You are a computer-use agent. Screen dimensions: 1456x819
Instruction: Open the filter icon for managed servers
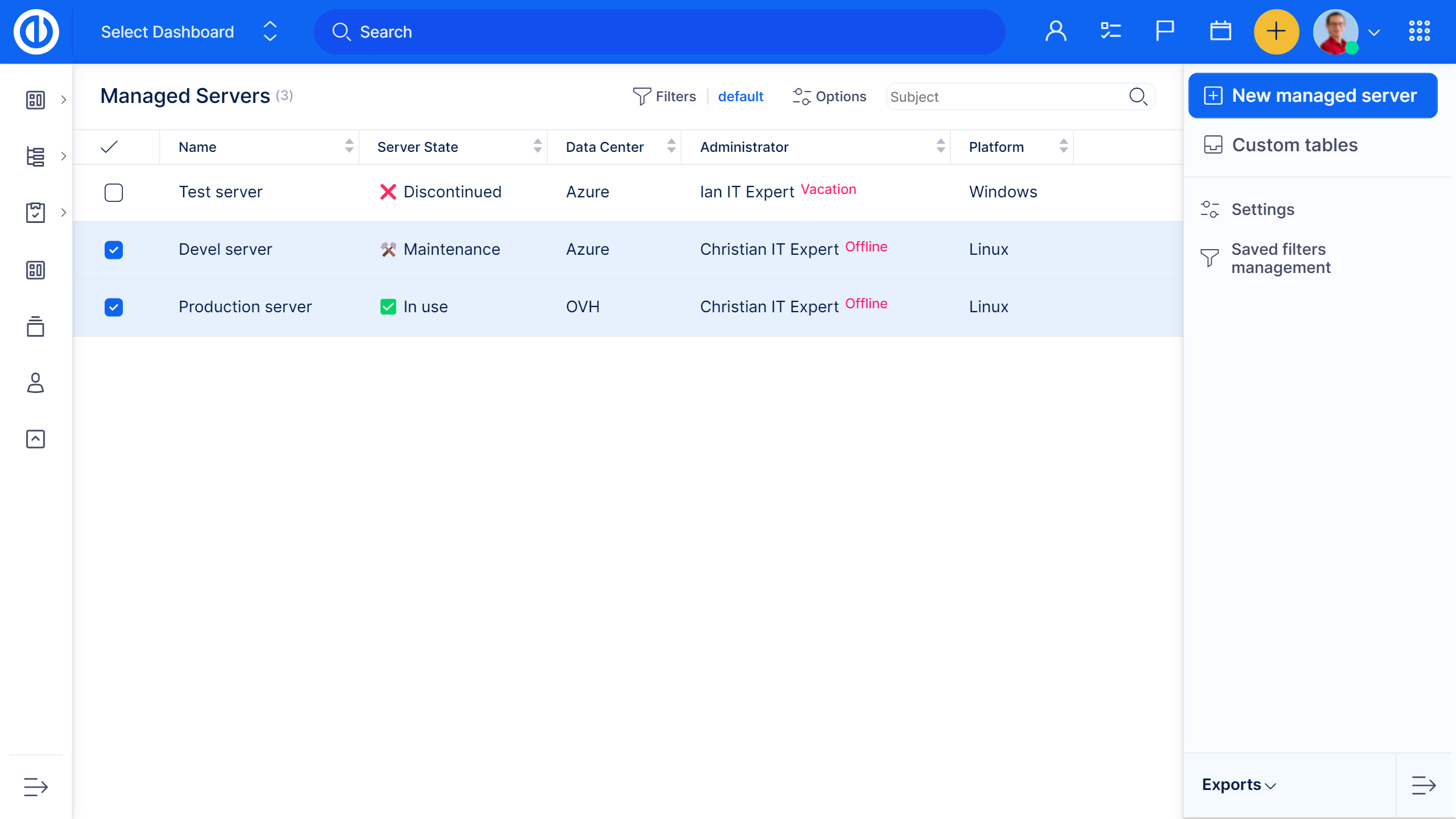[640, 96]
